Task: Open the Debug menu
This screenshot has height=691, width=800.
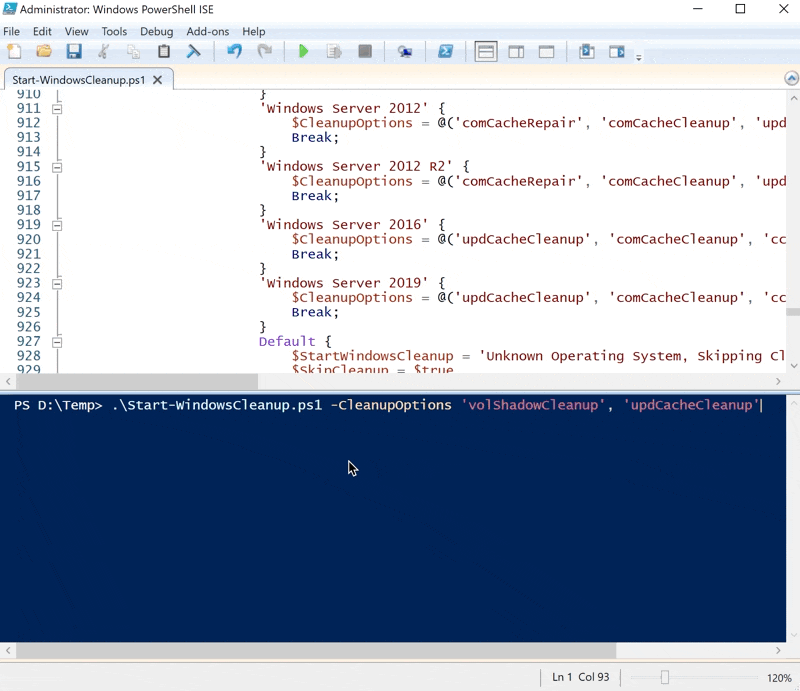Action: [156, 31]
